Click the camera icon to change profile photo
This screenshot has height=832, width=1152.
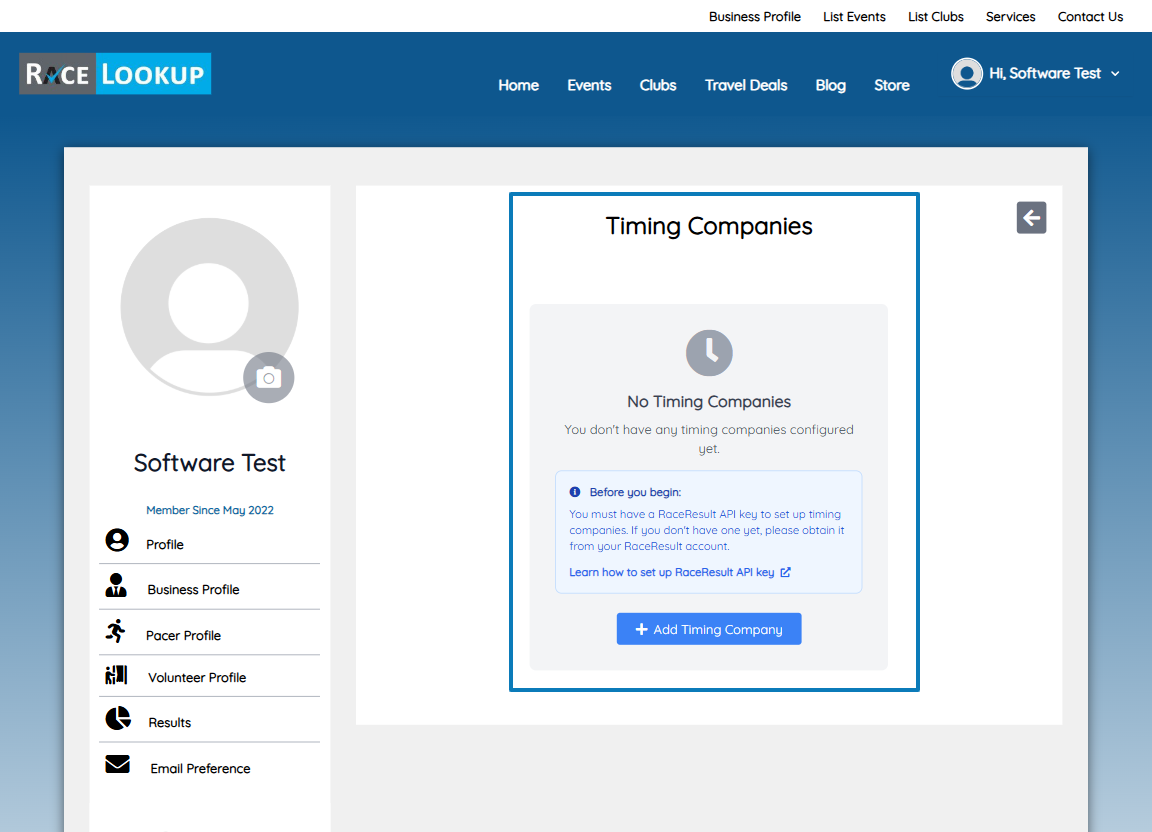click(x=268, y=377)
